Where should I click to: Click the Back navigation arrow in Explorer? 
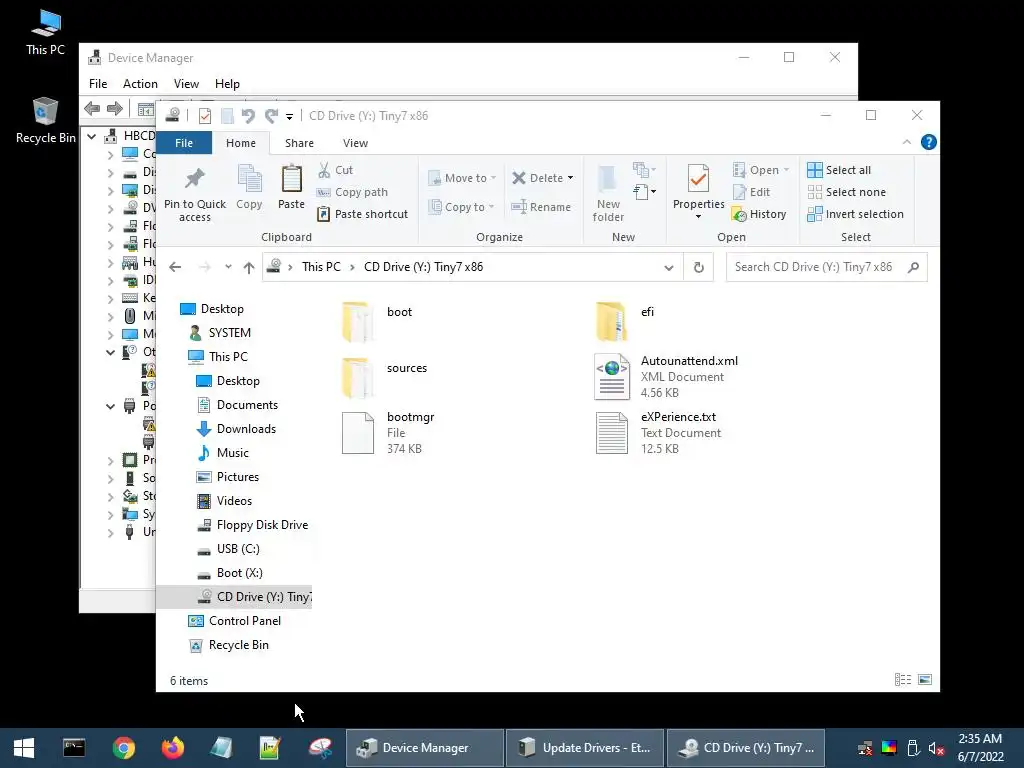point(175,267)
